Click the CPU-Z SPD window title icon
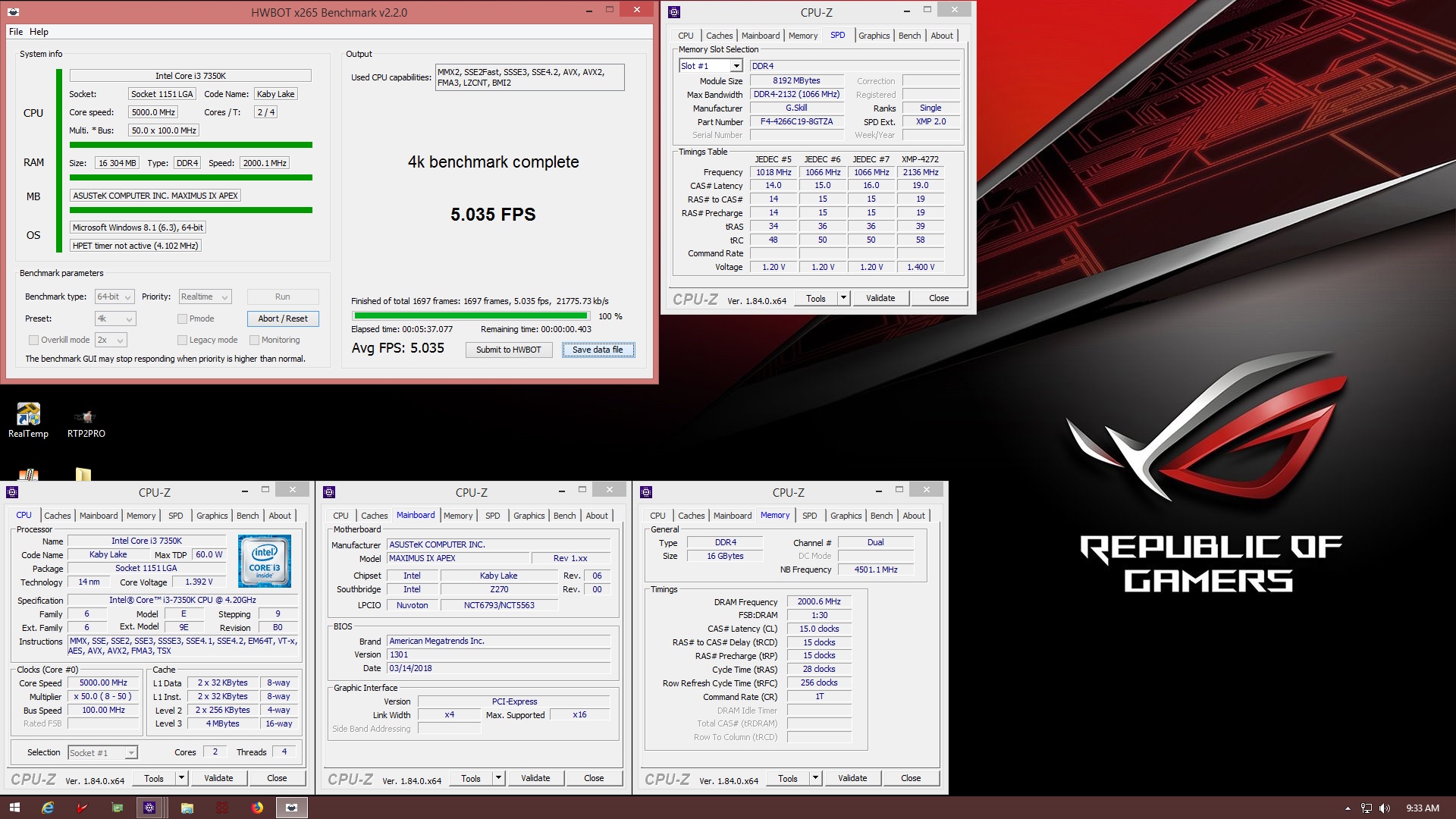The height and width of the screenshot is (819, 1456). click(x=674, y=12)
